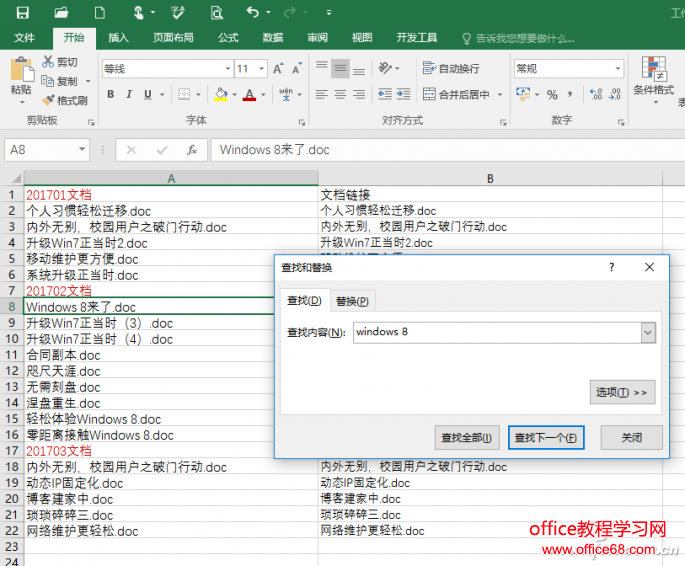Viewport: 685px width, 566px height.
Task: Click the font color red A swatch
Action: pyautogui.click(x=249, y=95)
